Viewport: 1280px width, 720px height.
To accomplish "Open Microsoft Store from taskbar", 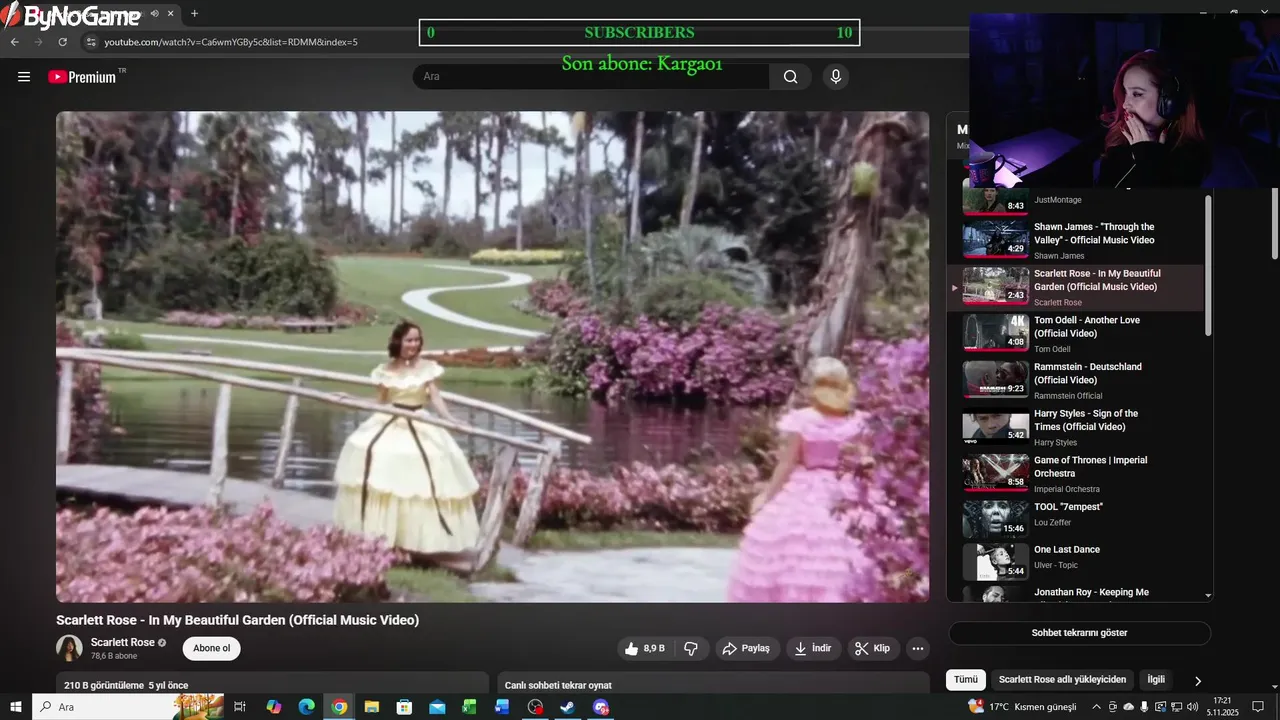I will [x=404, y=707].
